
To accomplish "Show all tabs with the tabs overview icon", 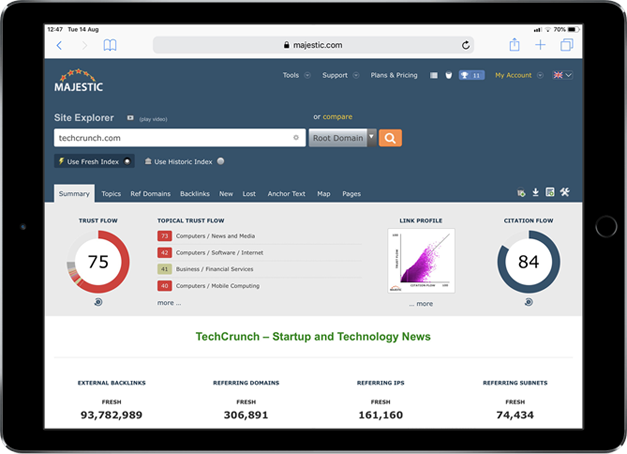I will (x=567, y=45).
